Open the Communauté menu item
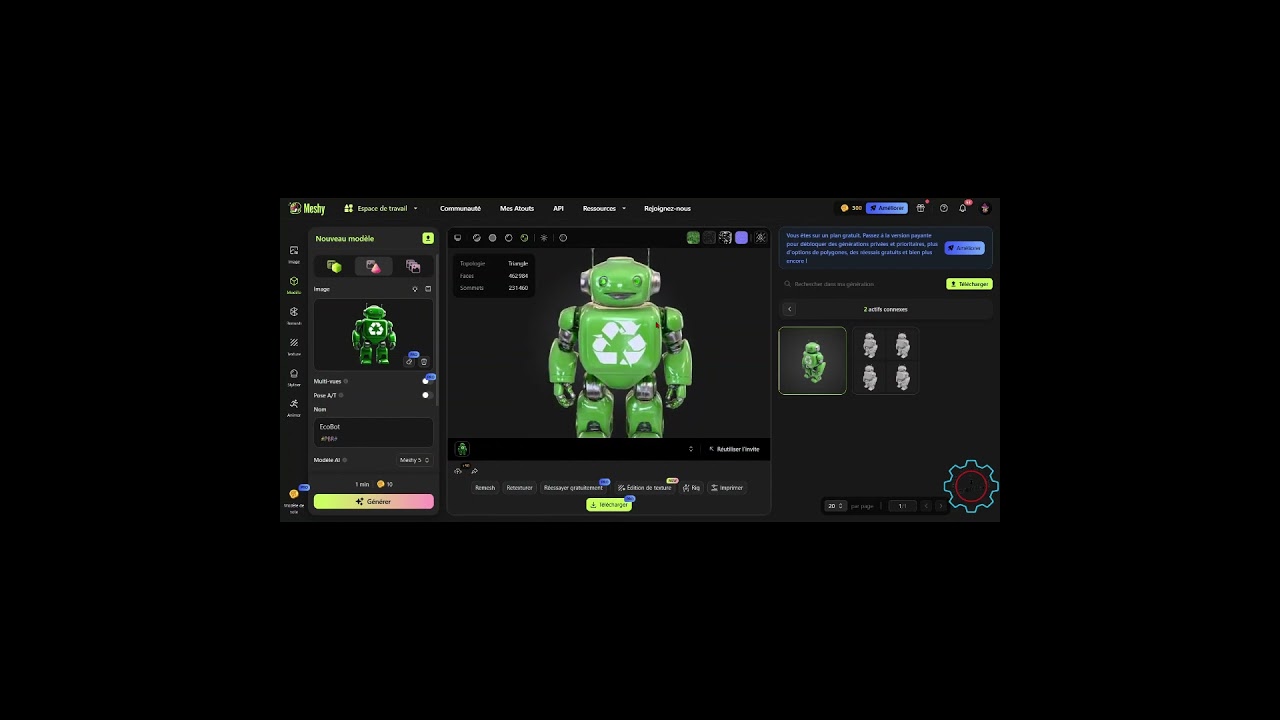 coord(460,208)
